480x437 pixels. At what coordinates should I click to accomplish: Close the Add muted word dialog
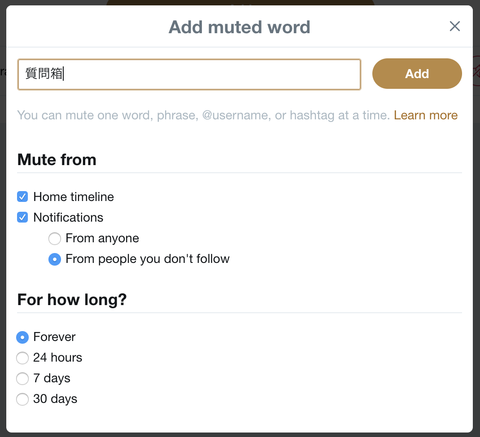tap(455, 26)
